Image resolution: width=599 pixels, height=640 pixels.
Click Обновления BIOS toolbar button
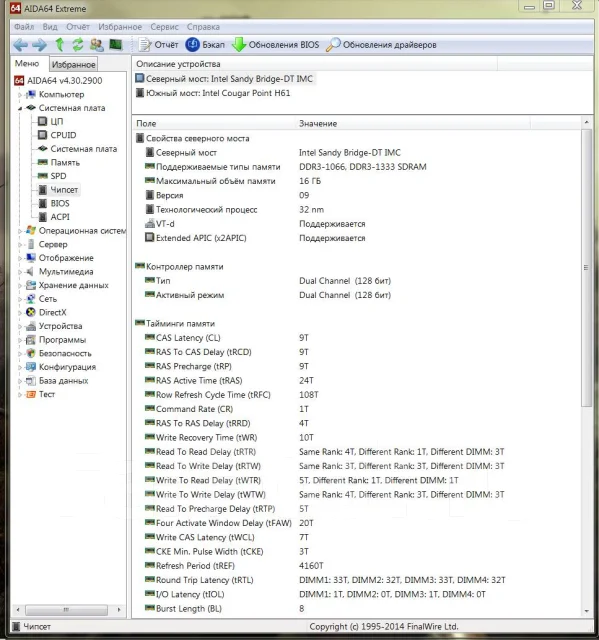tap(276, 44)
